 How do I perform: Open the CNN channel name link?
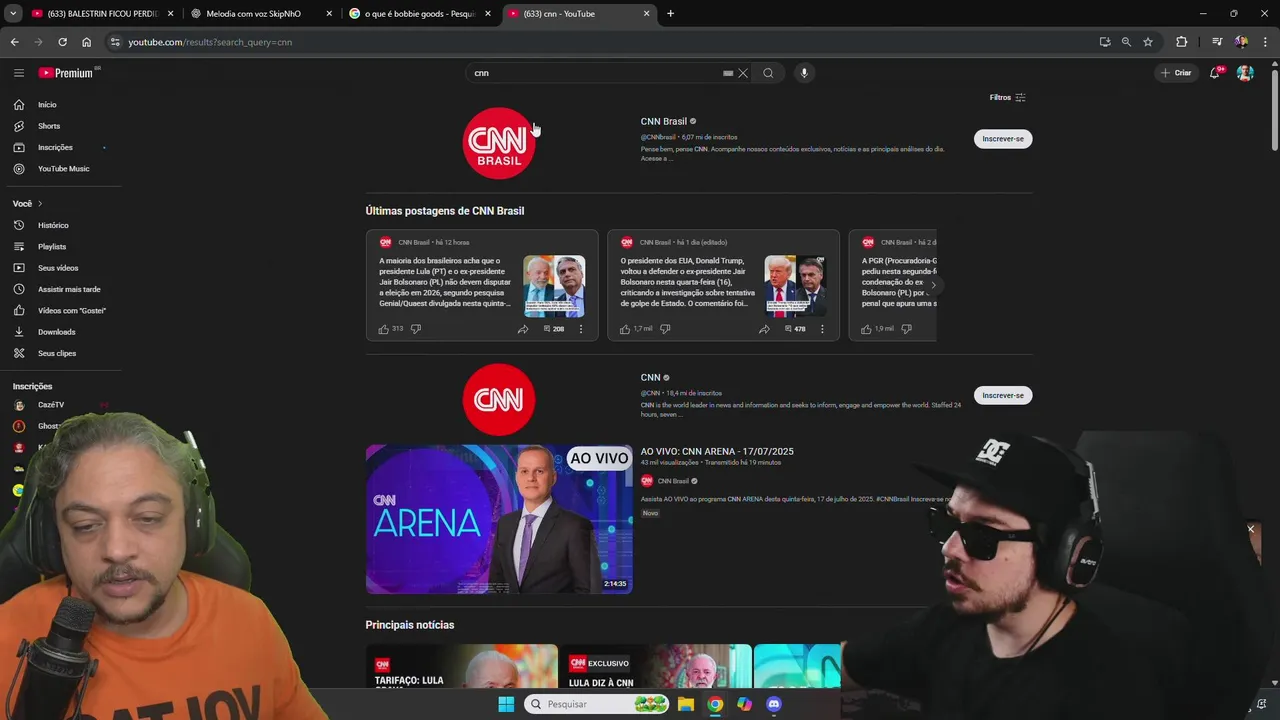651,378
